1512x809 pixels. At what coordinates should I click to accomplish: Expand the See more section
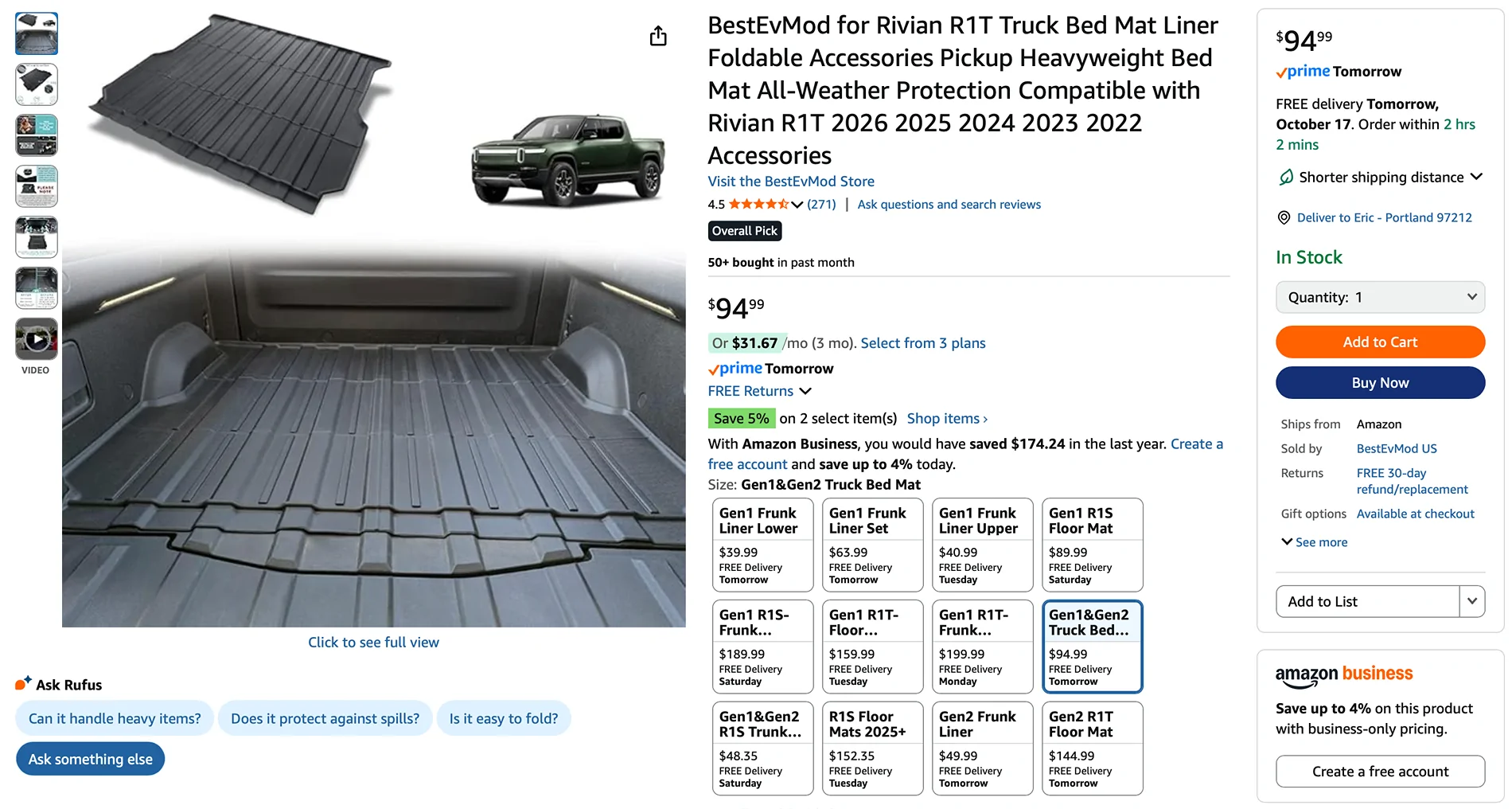(1313, 541)
